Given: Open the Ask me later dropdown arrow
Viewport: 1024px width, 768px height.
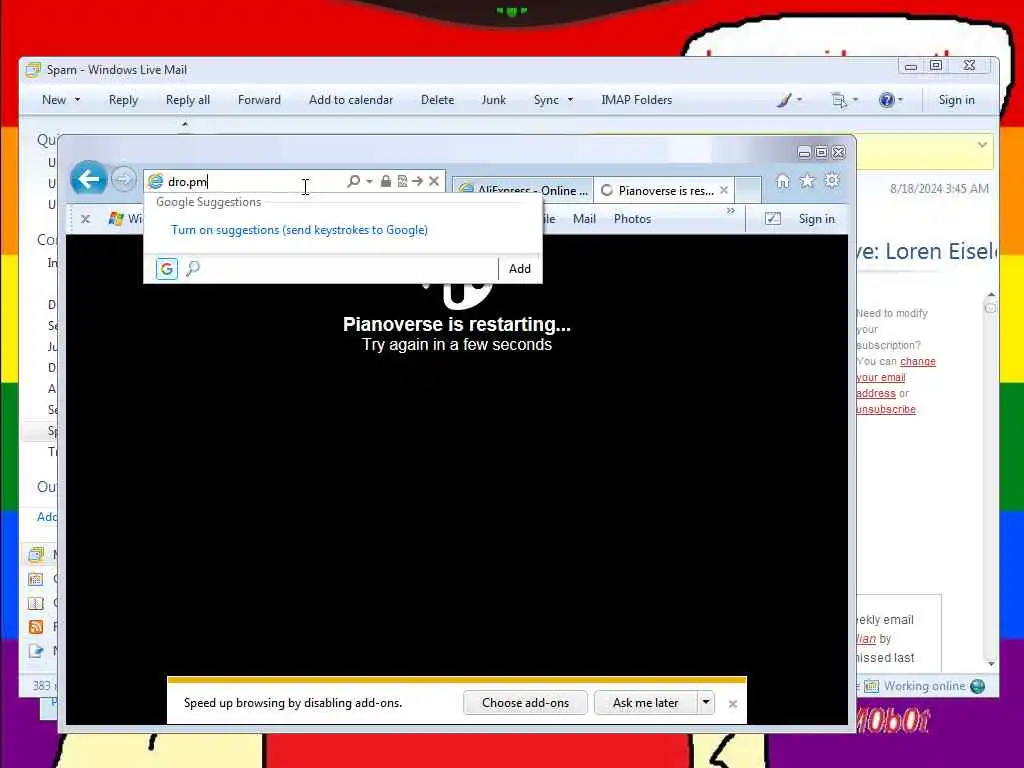Looking at the screenshot, I should (706, 703).
